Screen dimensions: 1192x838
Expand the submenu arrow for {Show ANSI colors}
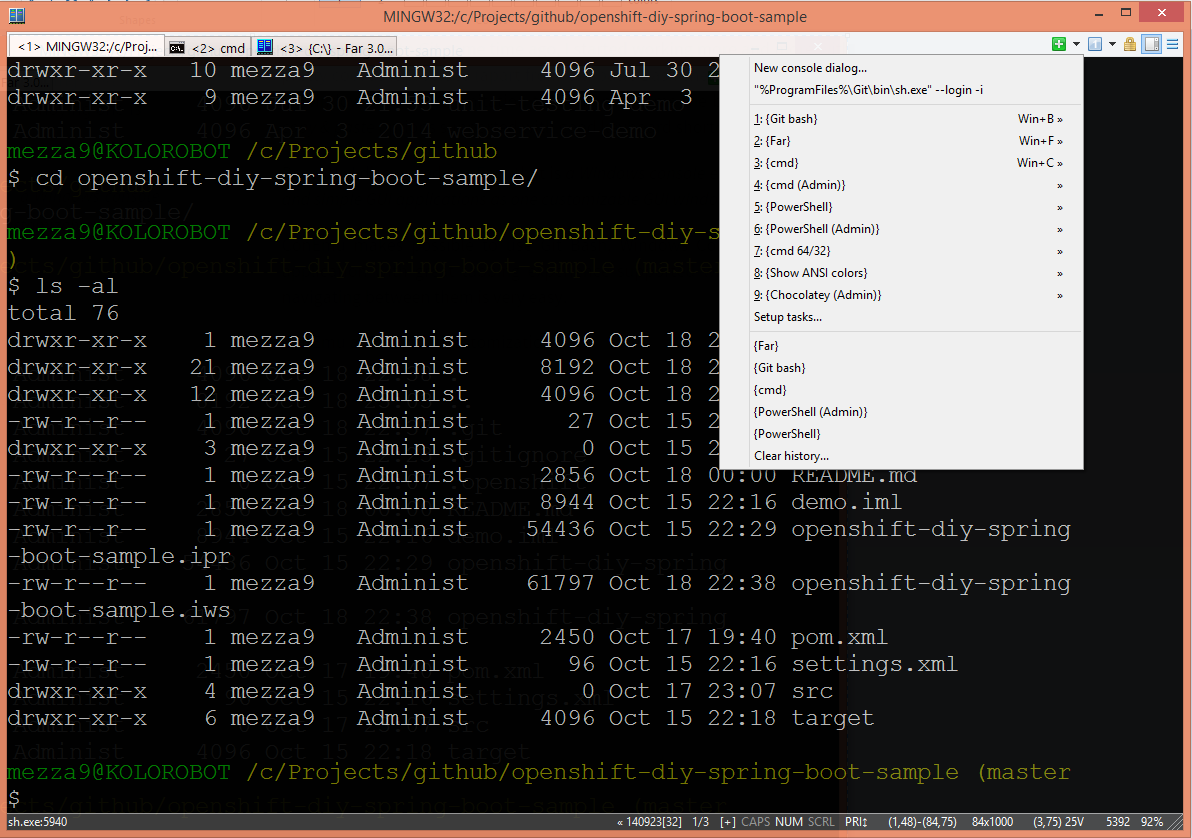1060,274
